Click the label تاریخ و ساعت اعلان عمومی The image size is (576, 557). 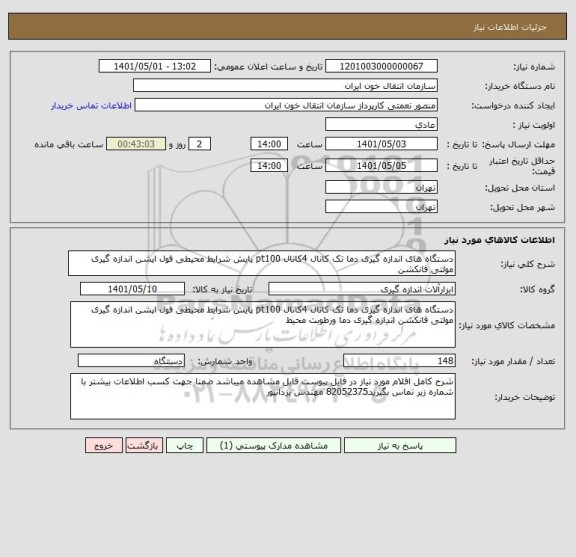coord(269,67)
